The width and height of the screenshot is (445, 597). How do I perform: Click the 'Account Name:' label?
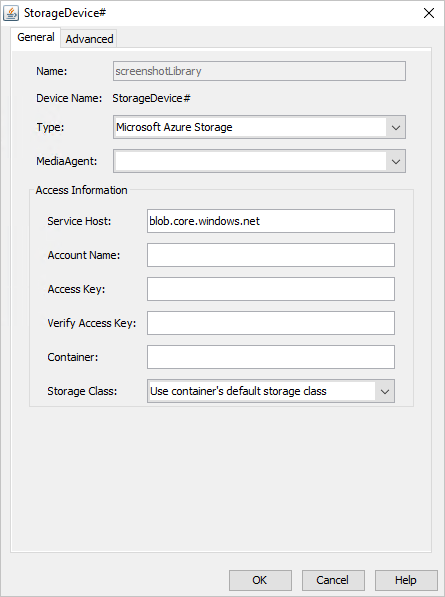pos(84,255)
